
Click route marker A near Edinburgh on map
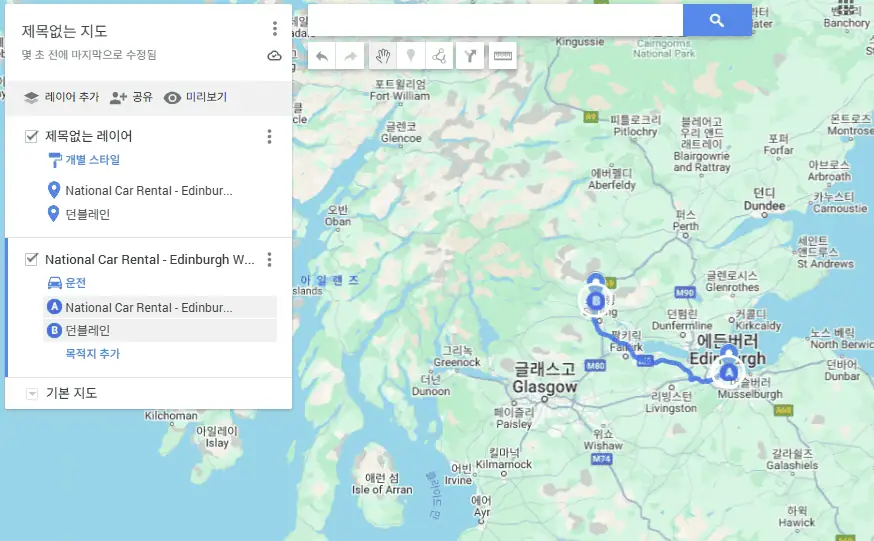[x=729, y=372]
